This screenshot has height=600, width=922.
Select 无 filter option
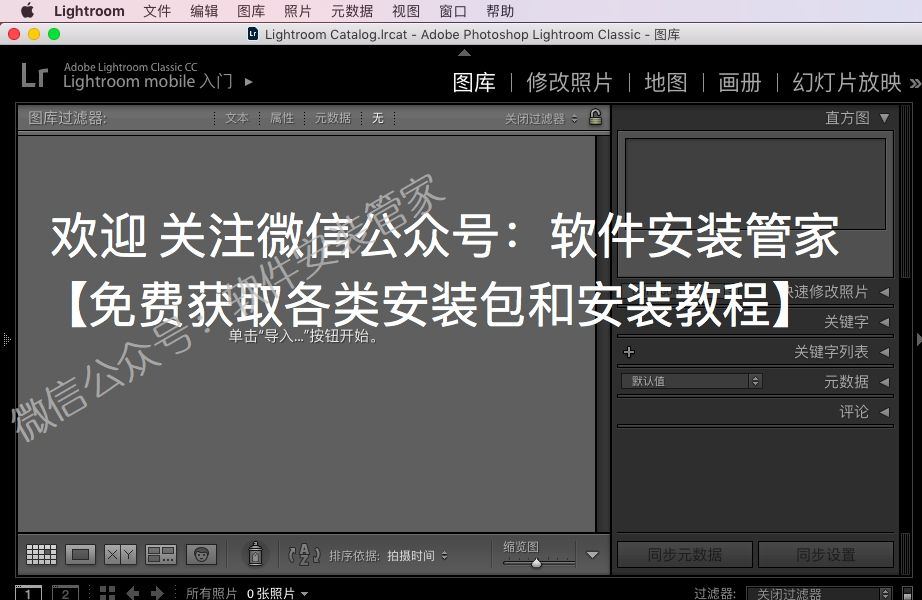pyautogui.click(x=378, y=118)
